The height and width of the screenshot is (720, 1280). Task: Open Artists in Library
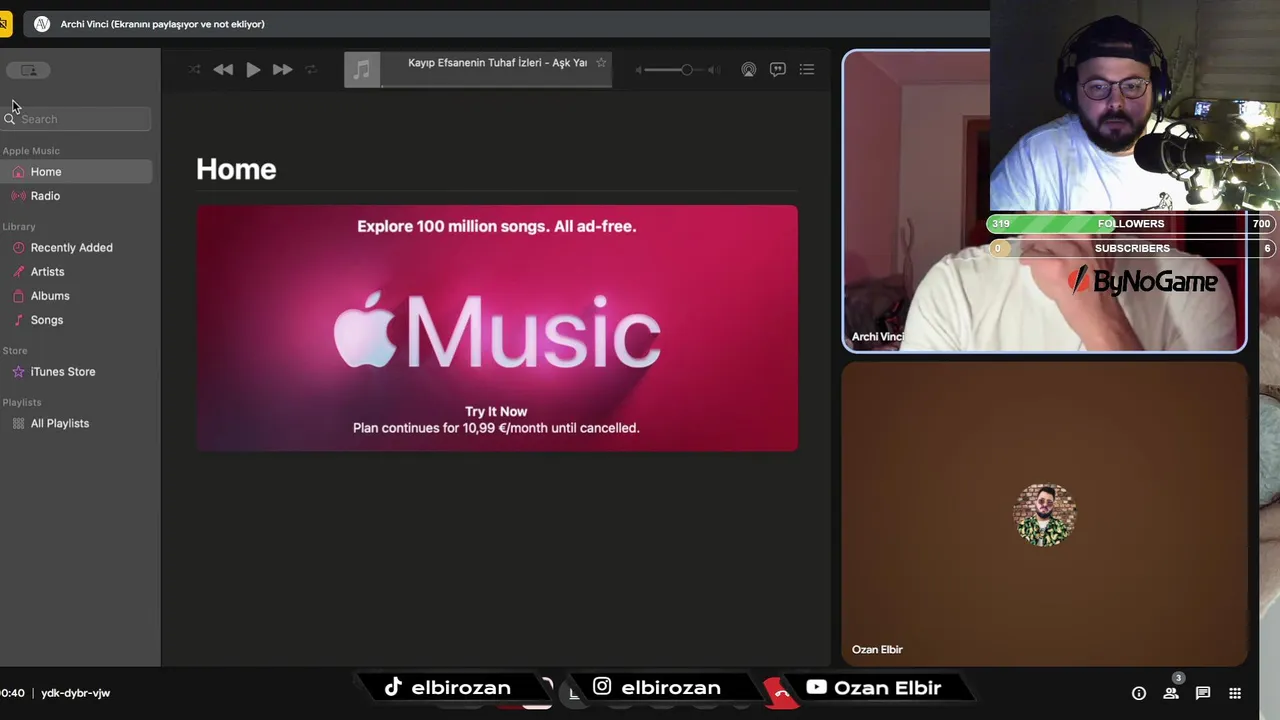click(x=76, y=272)
